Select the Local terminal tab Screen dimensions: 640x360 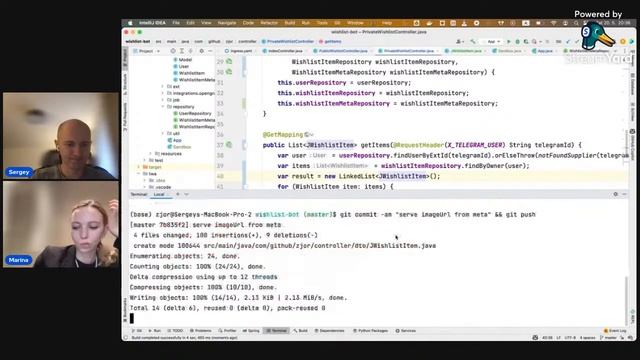coord(159,194)
